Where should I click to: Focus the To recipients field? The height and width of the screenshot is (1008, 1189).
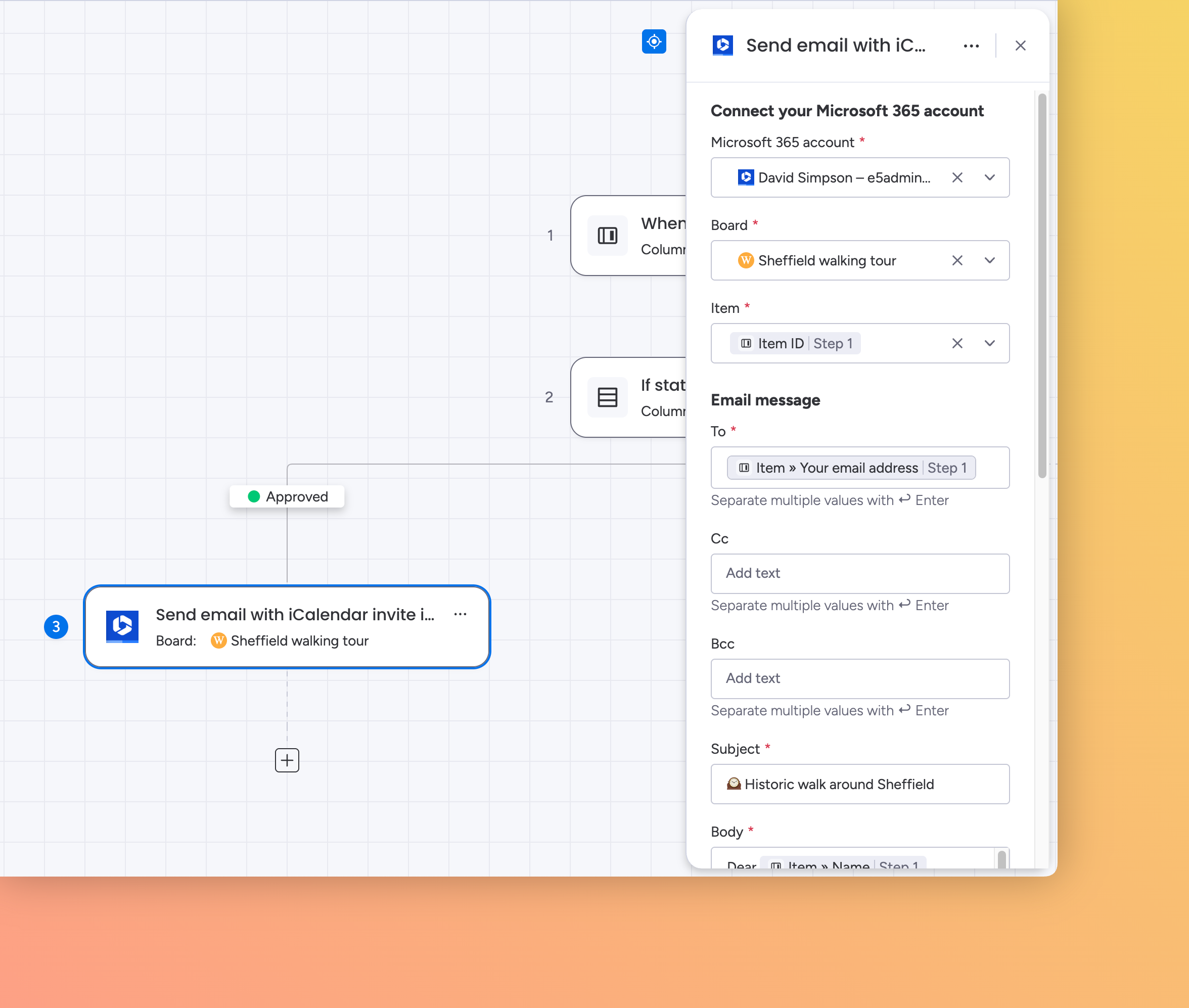coord(859,468)
